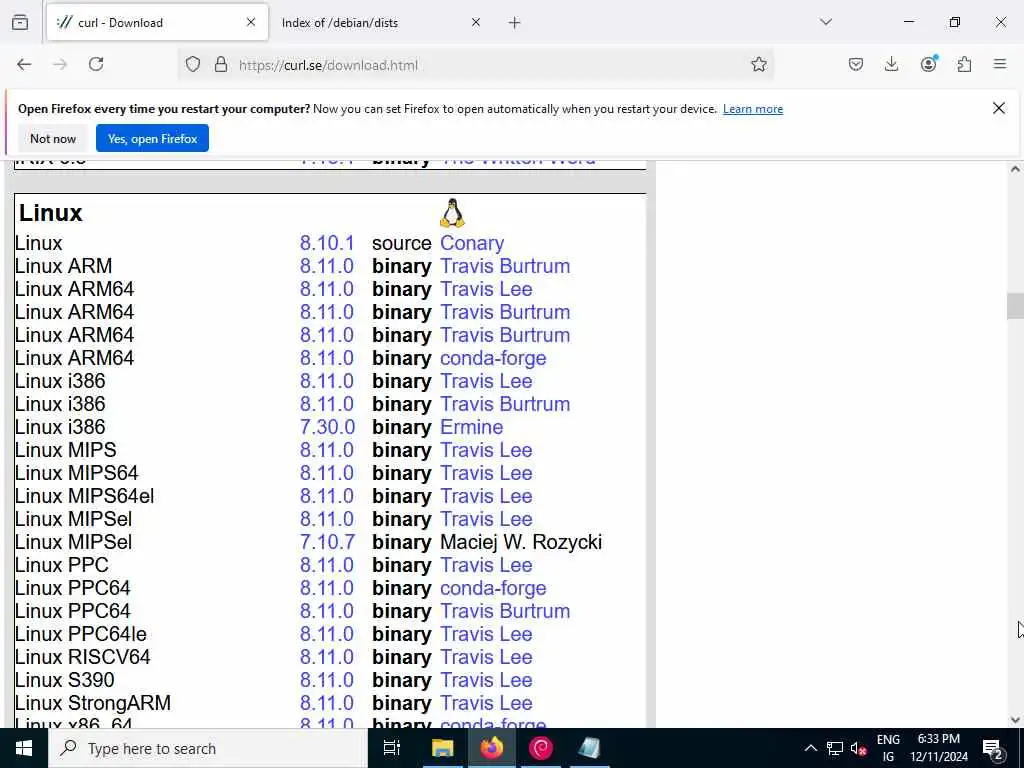
Task: Save page to Pocket
Action: pyautogui.click(x=856, y=64)
